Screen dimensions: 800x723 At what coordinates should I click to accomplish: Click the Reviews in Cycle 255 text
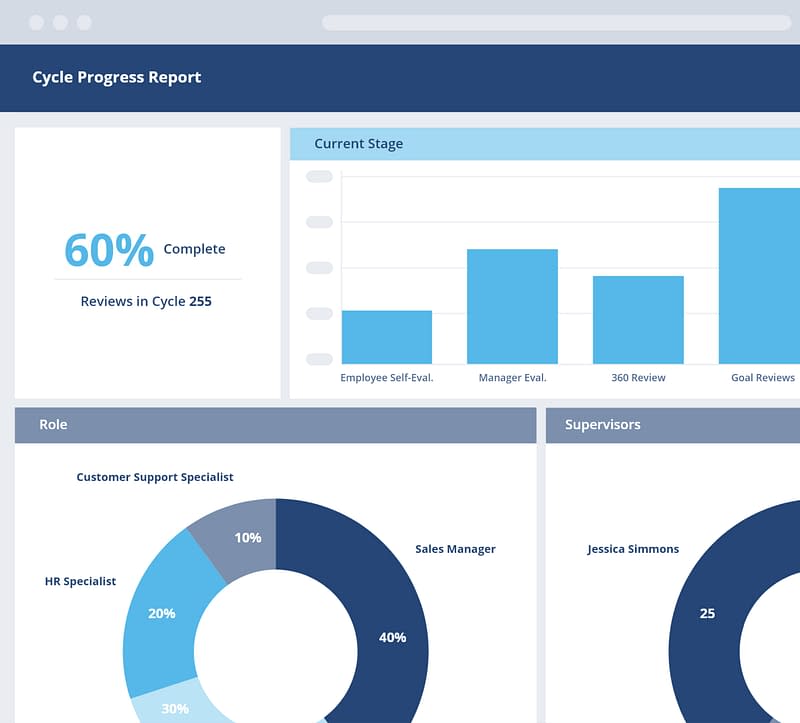pos(146,301)
